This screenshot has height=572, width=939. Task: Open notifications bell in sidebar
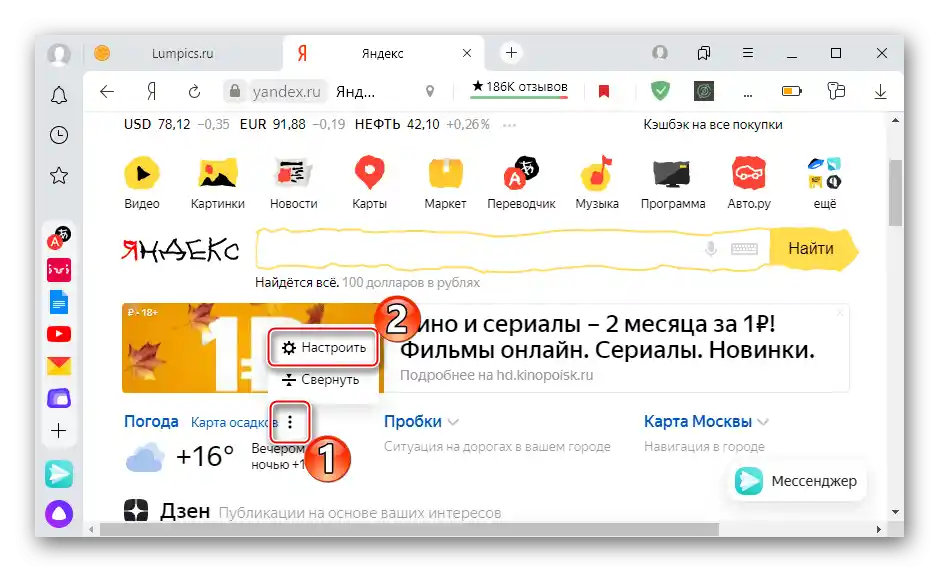(59, 96)
